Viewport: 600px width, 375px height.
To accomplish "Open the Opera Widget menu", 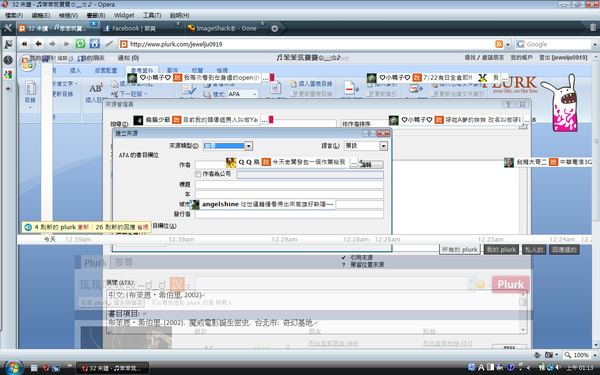I will (124, 15).
